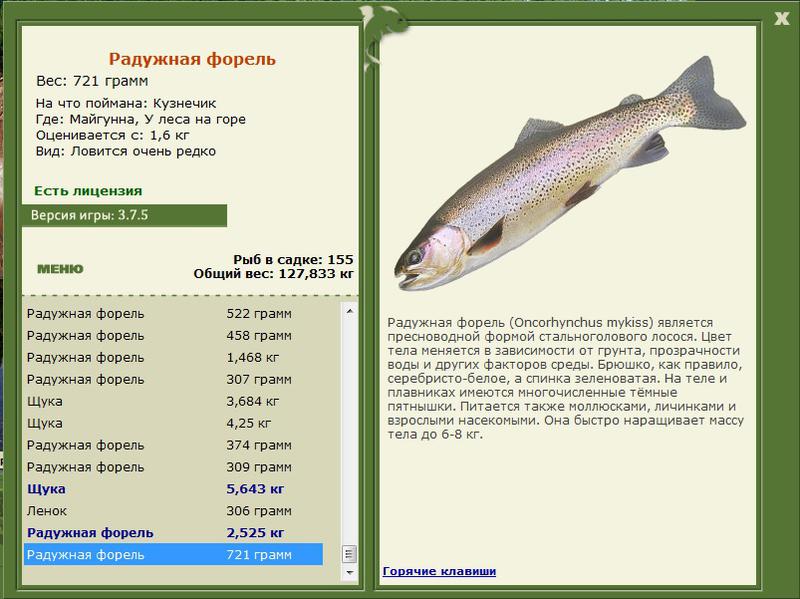Select the Радужная форель 1,468 кг row

pos(173,358)
